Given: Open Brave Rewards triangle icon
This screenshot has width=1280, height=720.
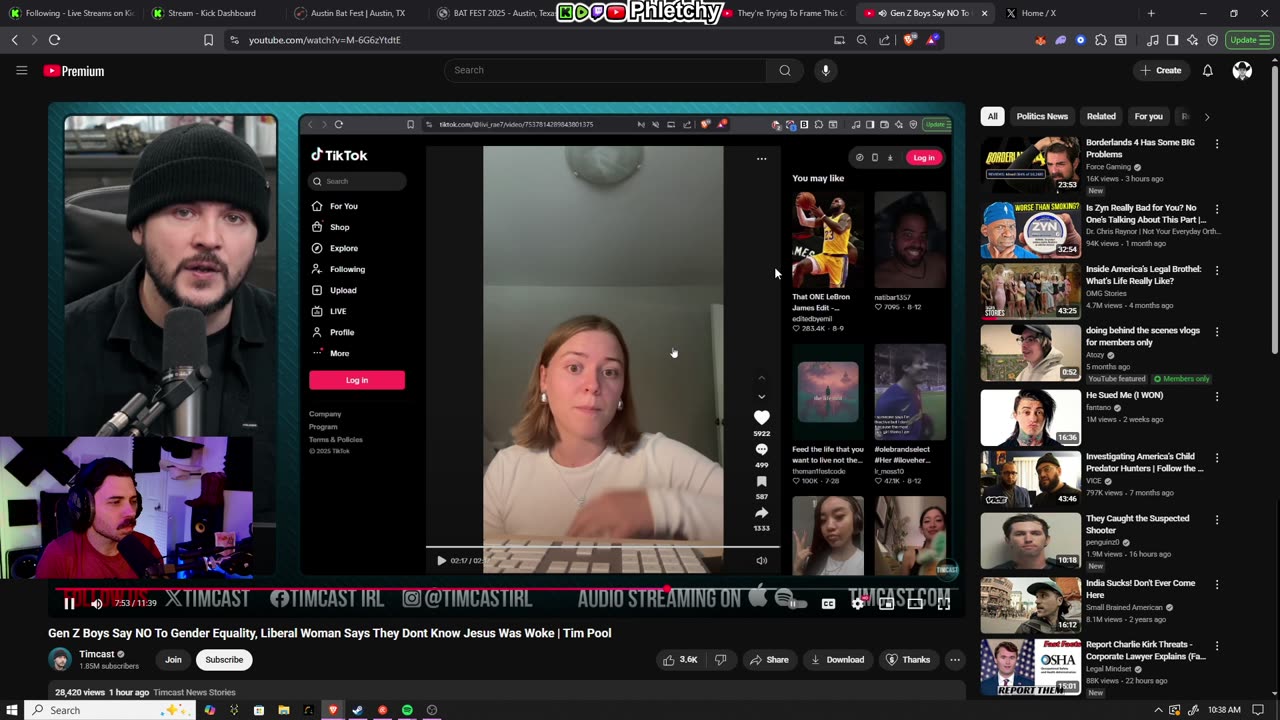Looking at the screenshot, I should [x=932, y=40].
